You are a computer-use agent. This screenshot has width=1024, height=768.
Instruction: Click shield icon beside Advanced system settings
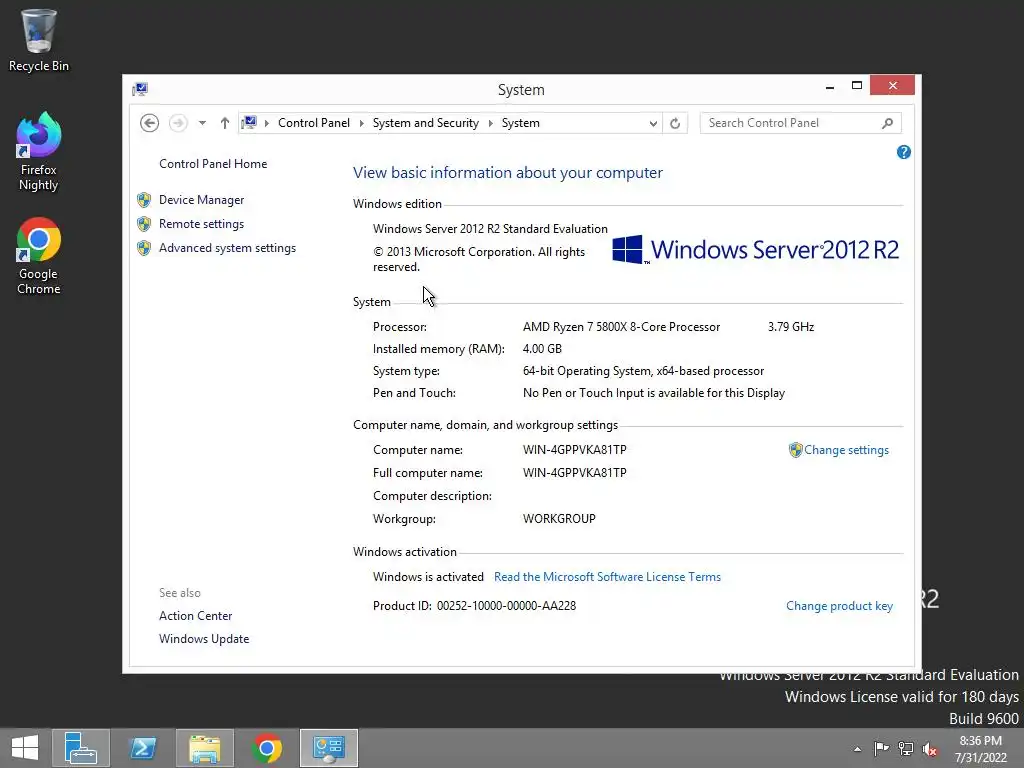[x=144, y=248]
